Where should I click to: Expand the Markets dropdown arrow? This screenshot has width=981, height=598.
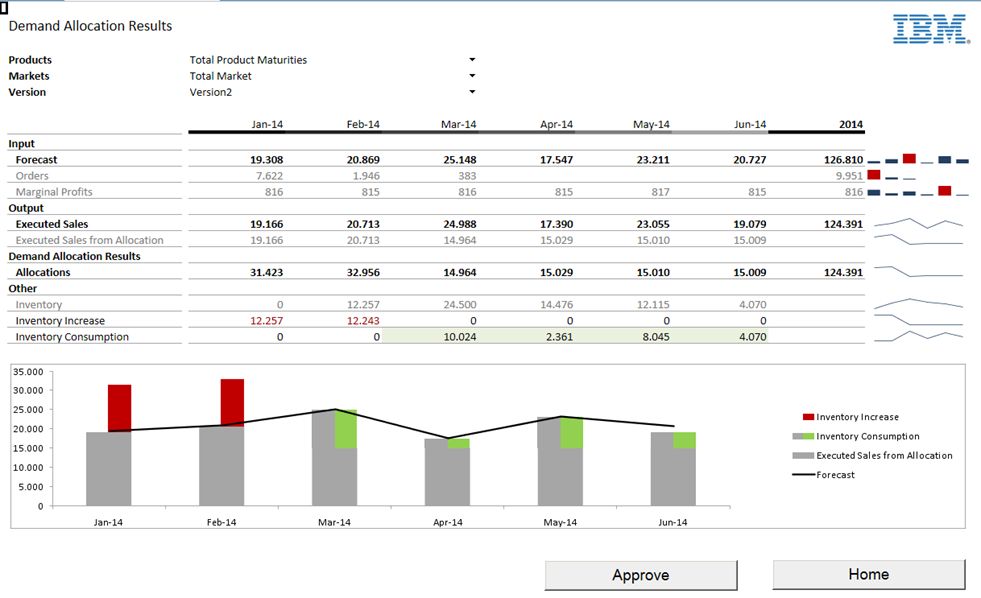[x=472, y=76]
